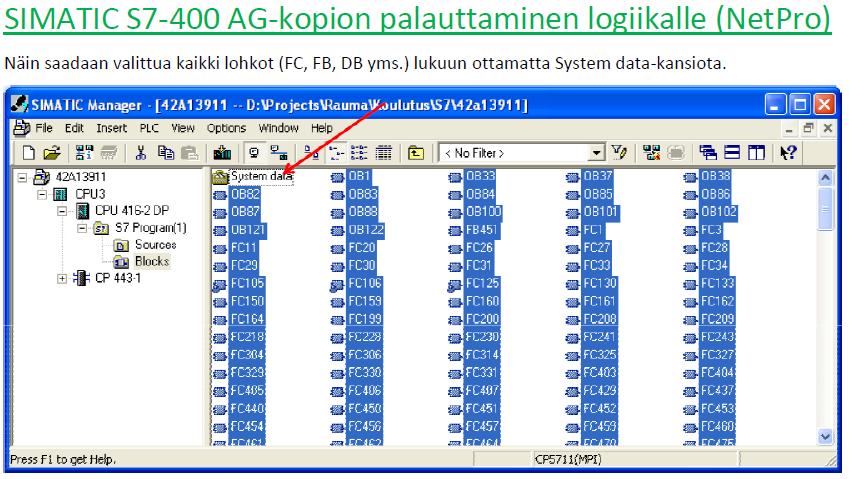
Task: Click the OB1 block icon
Action: 337,177
